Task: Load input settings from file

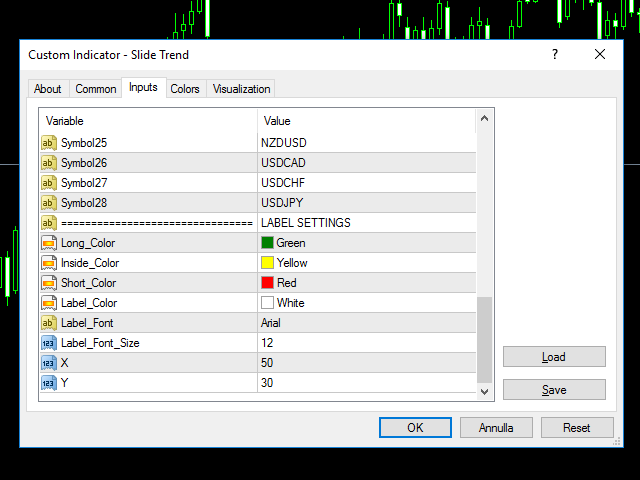Action: (x=554, y=357)
